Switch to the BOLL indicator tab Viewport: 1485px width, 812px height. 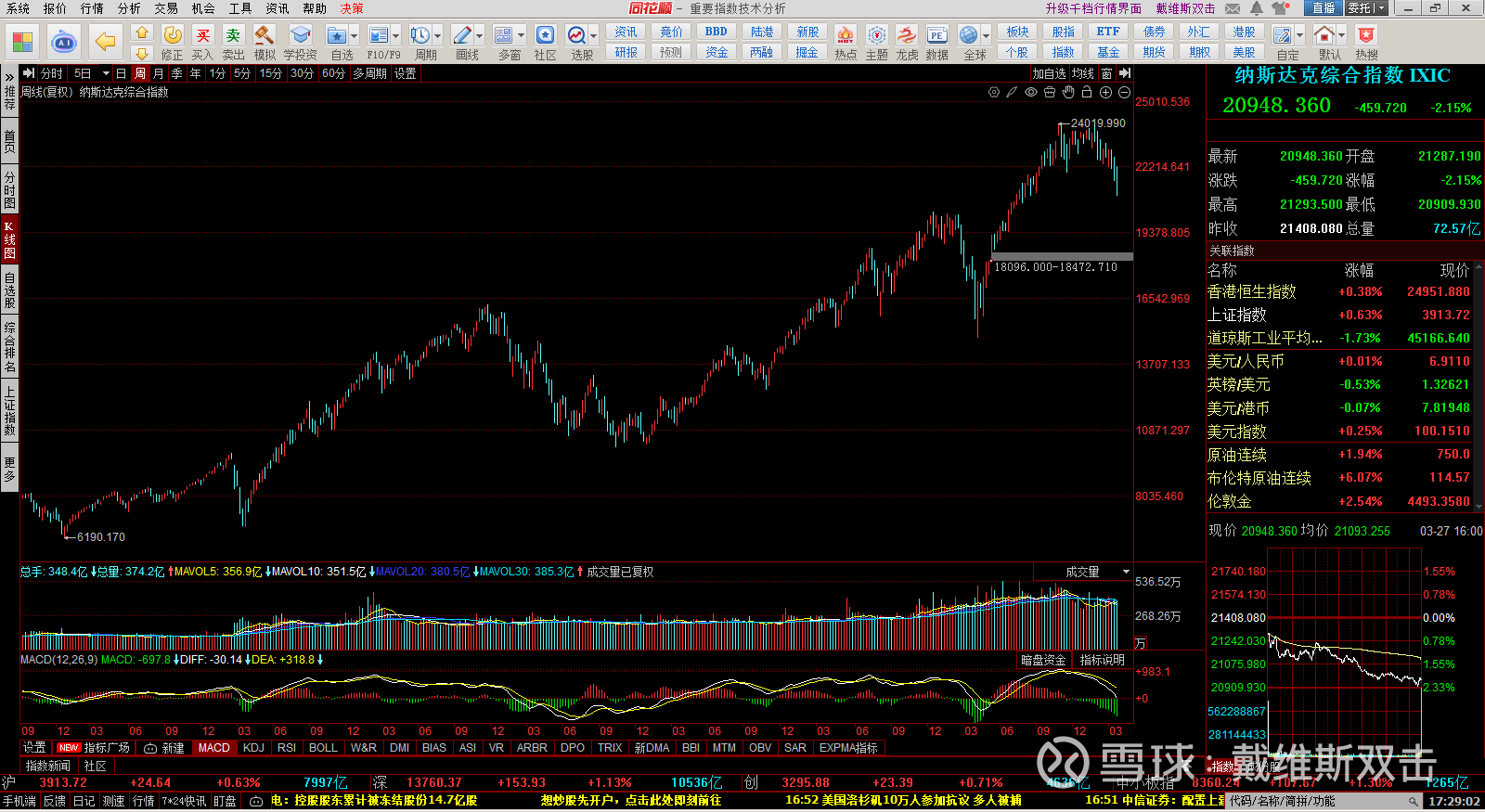tap(323, 747)
